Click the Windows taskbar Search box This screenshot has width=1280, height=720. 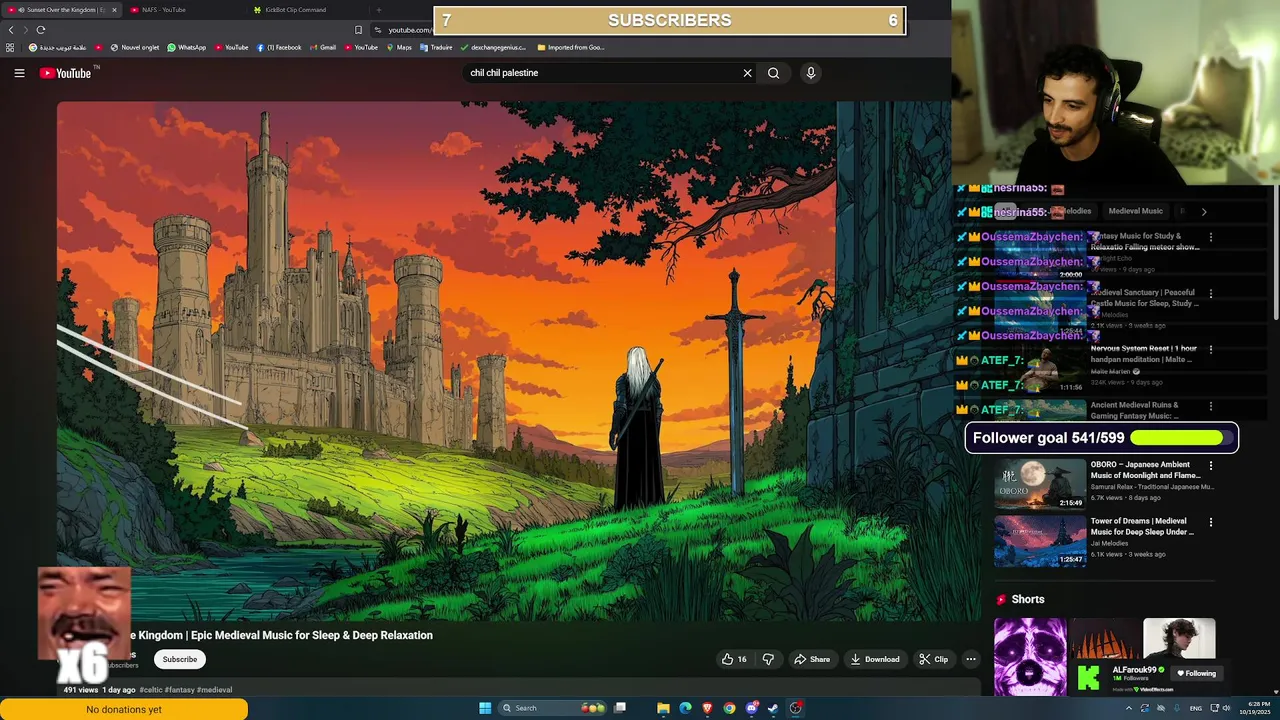point(553,708)
